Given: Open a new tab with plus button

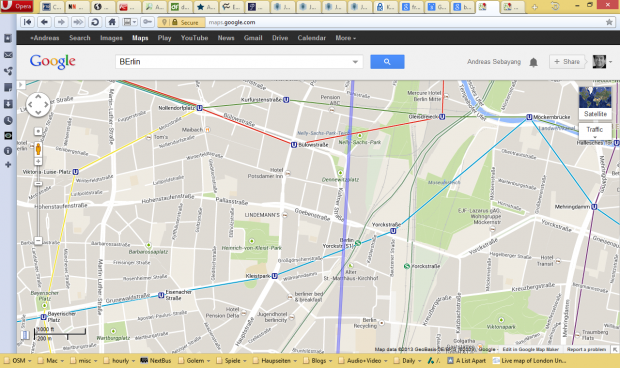Looking at the screenshot, I should pos(534,7).
